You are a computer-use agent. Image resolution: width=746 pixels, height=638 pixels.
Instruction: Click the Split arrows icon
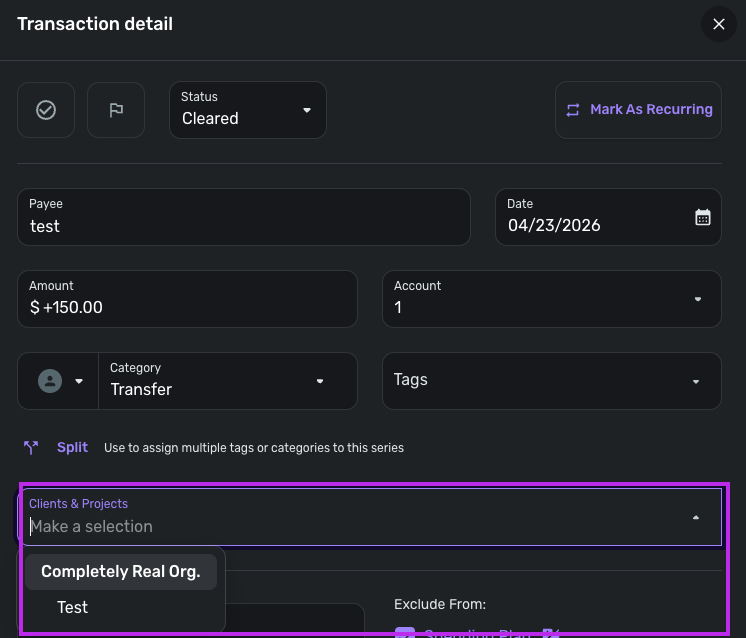pyautogui.click(x=31, y=448)
